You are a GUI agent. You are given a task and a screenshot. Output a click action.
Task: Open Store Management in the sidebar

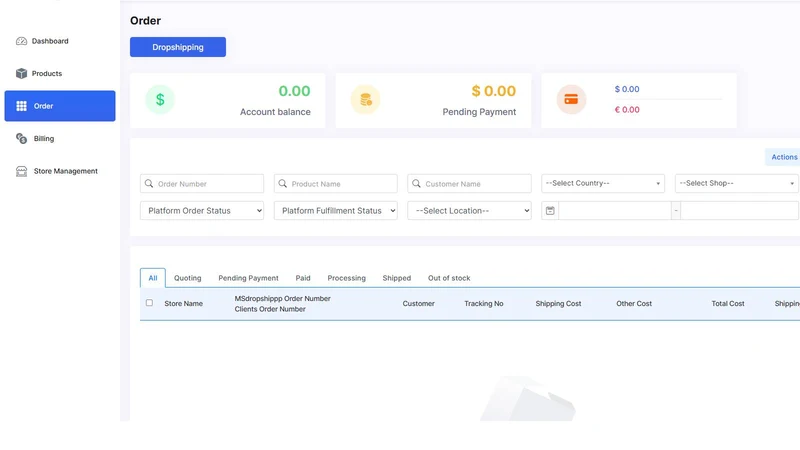point(66,171)
